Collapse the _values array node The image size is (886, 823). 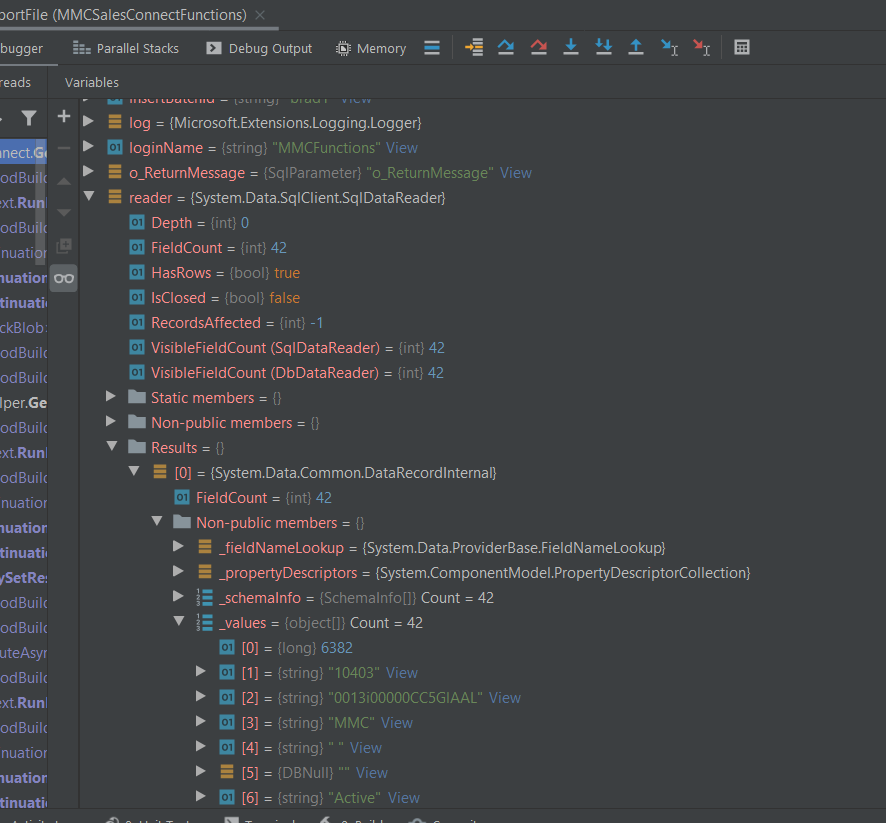tap(179, 622)
